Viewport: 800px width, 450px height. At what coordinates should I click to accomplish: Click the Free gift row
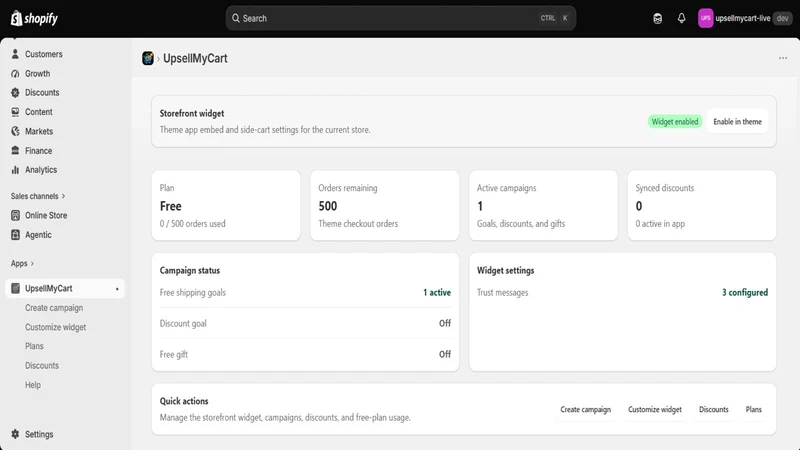(305, 354)
